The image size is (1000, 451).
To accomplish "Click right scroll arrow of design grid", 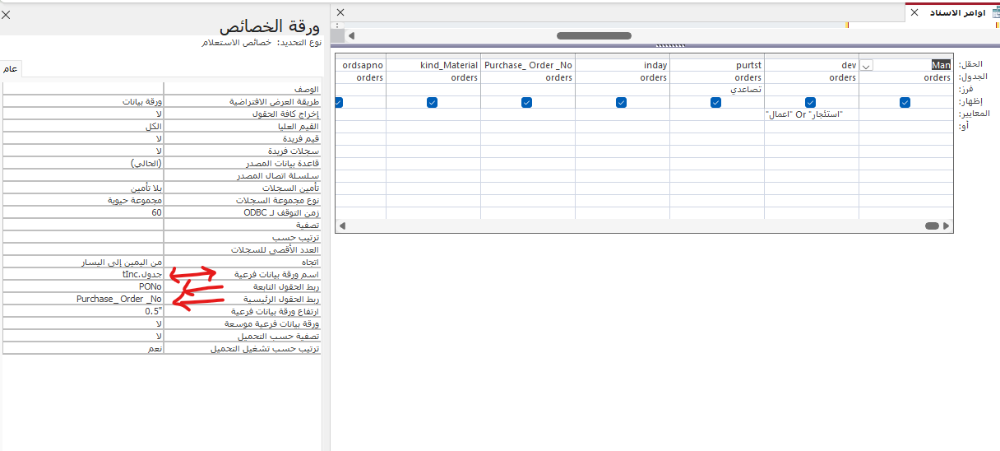I will tap(947, 227).
